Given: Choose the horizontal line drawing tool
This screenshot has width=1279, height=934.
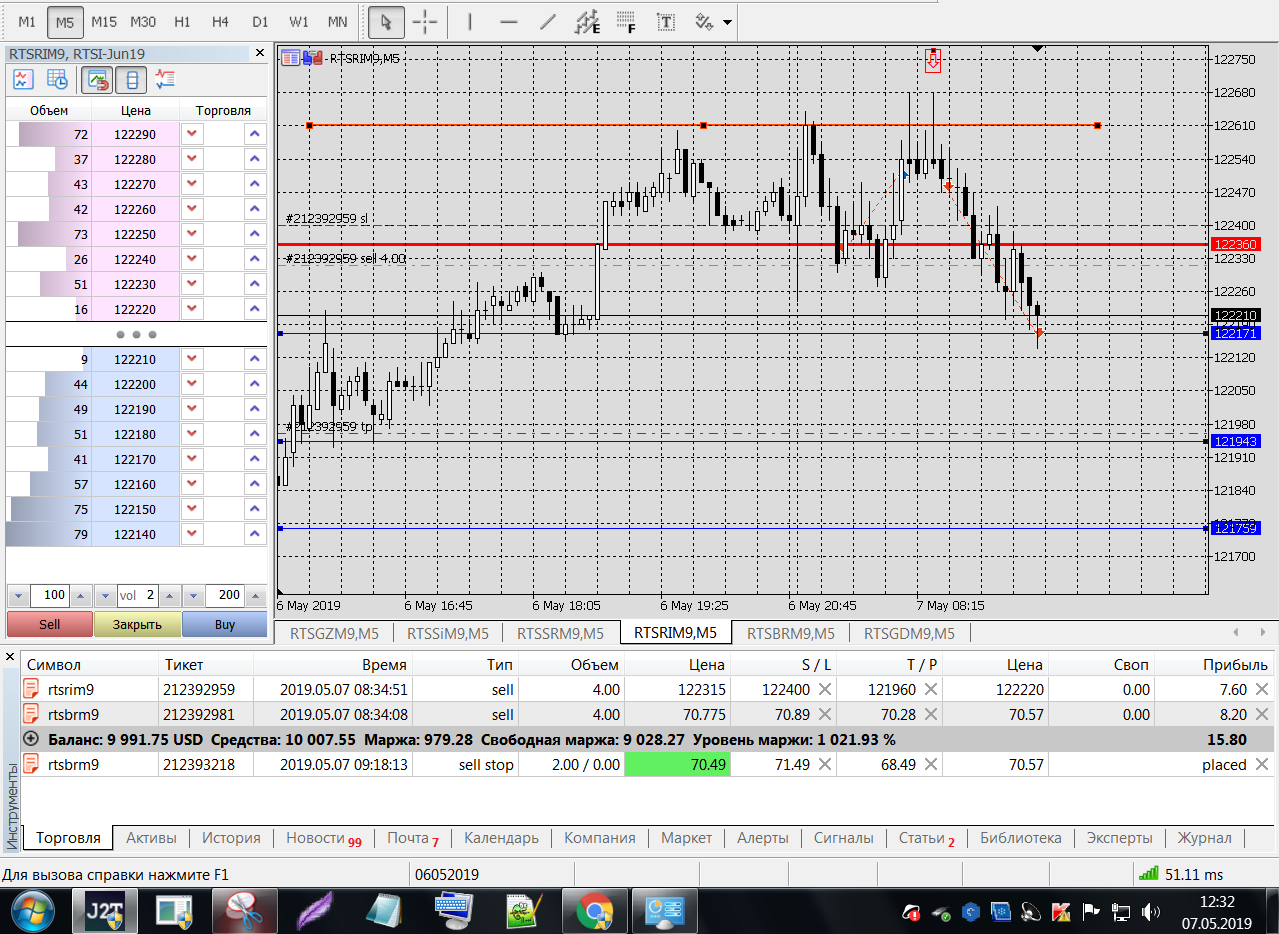Looking at the screenshot, I should click(x=508, y=21).
